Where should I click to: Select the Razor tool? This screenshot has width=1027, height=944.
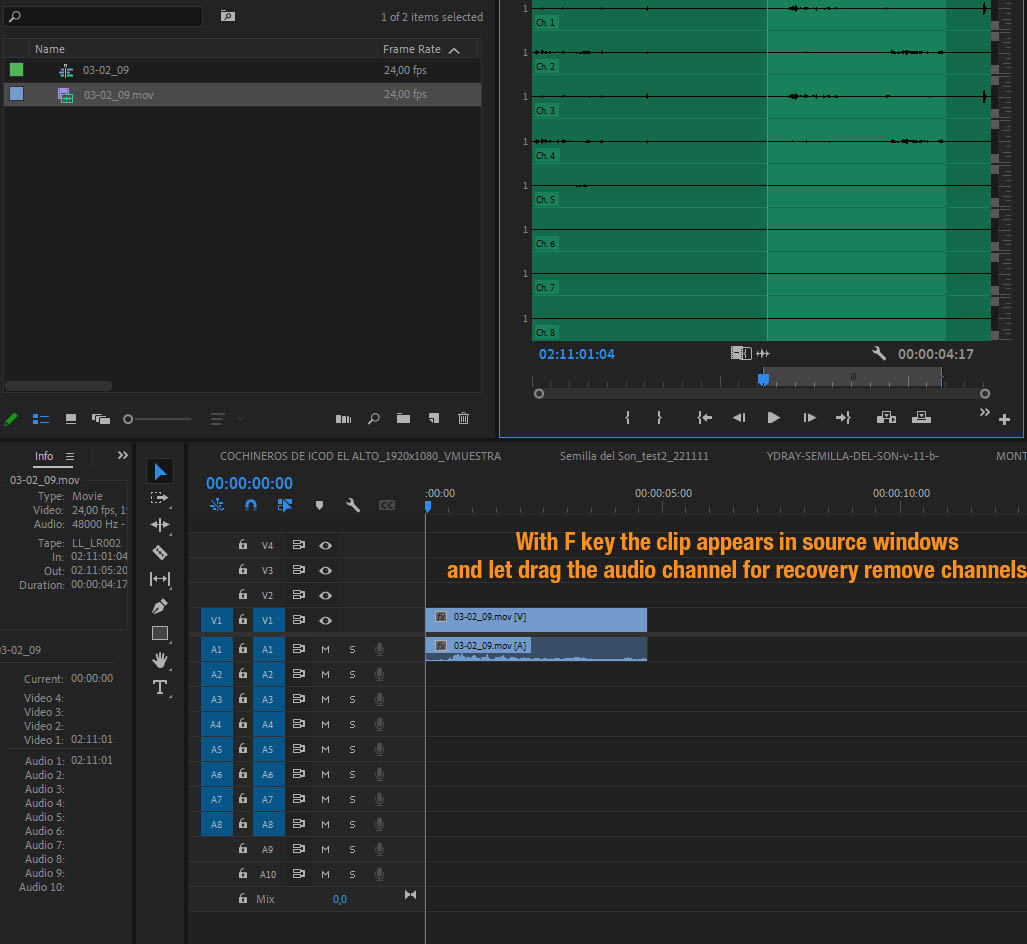point(160,551)
